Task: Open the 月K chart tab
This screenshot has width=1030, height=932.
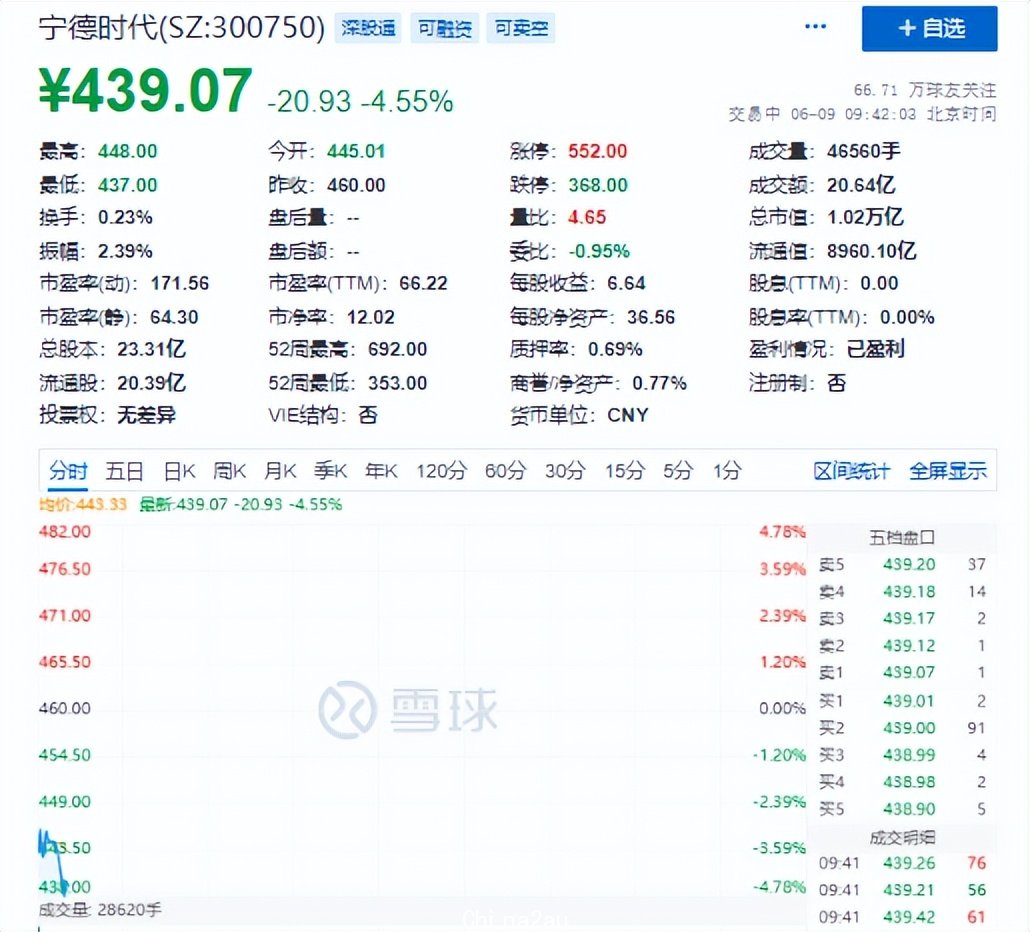Action: tap(280, 471)
